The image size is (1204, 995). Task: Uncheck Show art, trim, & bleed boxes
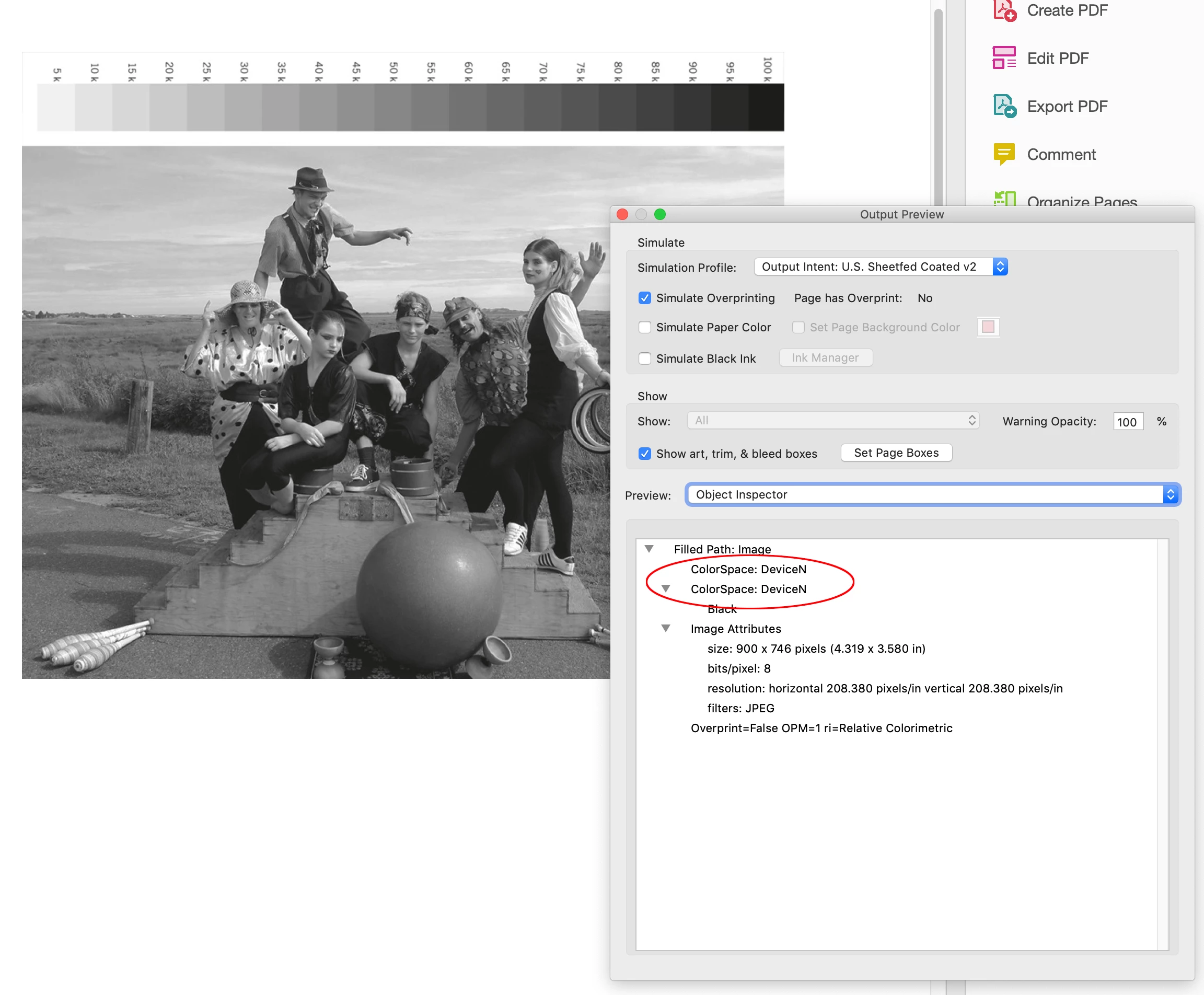click(645, 454)
